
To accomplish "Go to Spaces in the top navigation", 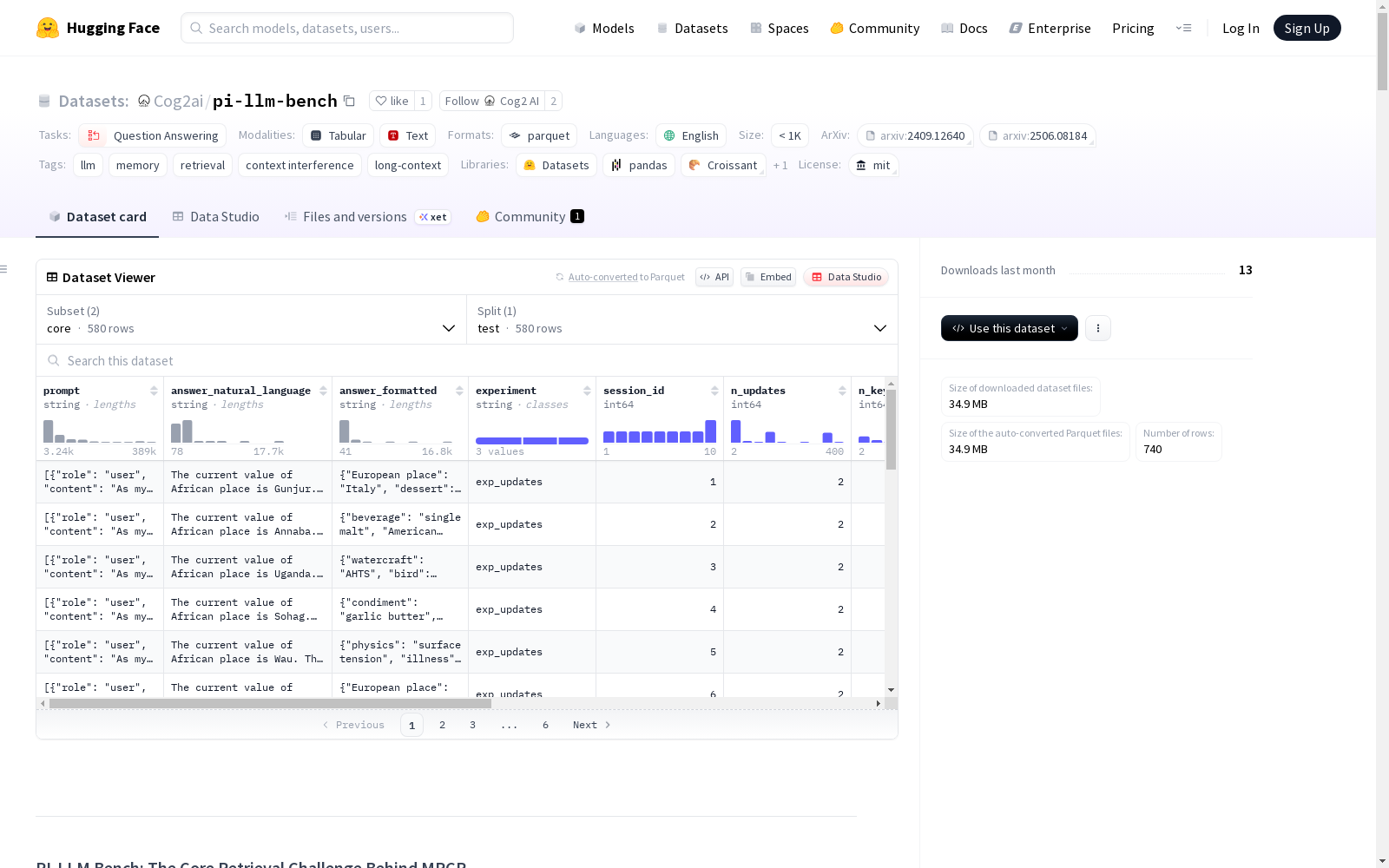I will pyautogui.click(x=780, y=28).
